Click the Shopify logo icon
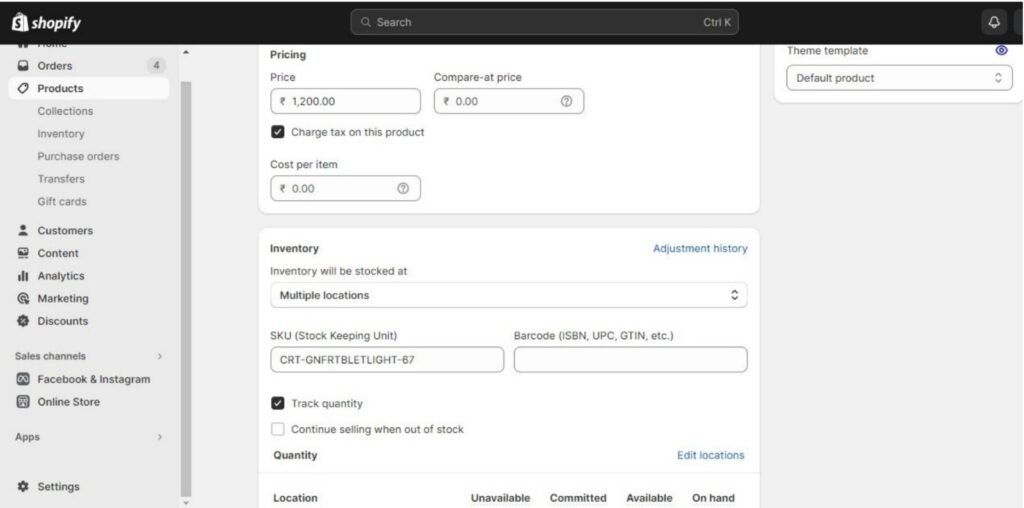 (19, 22)
